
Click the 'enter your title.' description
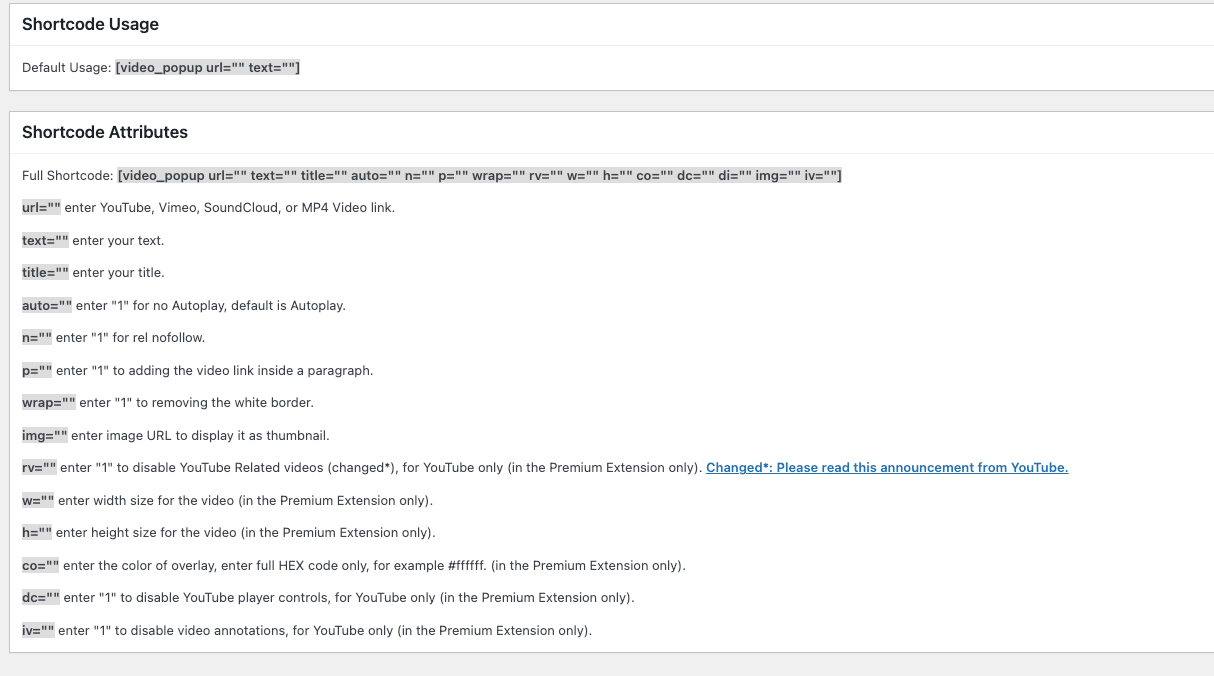[x=118, y=272]
